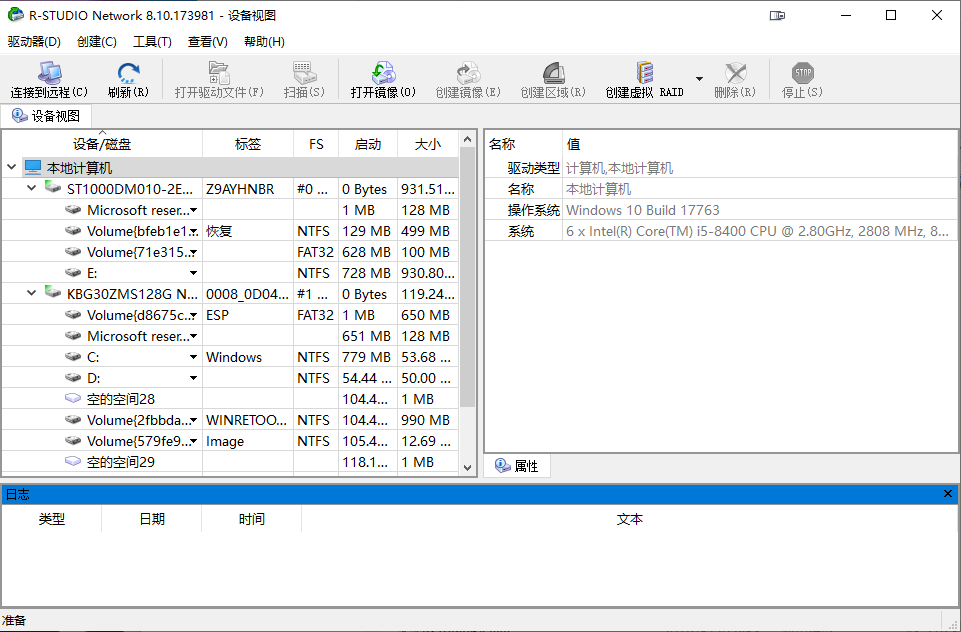The height and width of the screenshot is (632, 961).
Task: Open the 工具(T) menu
Action: pos(153,42)
